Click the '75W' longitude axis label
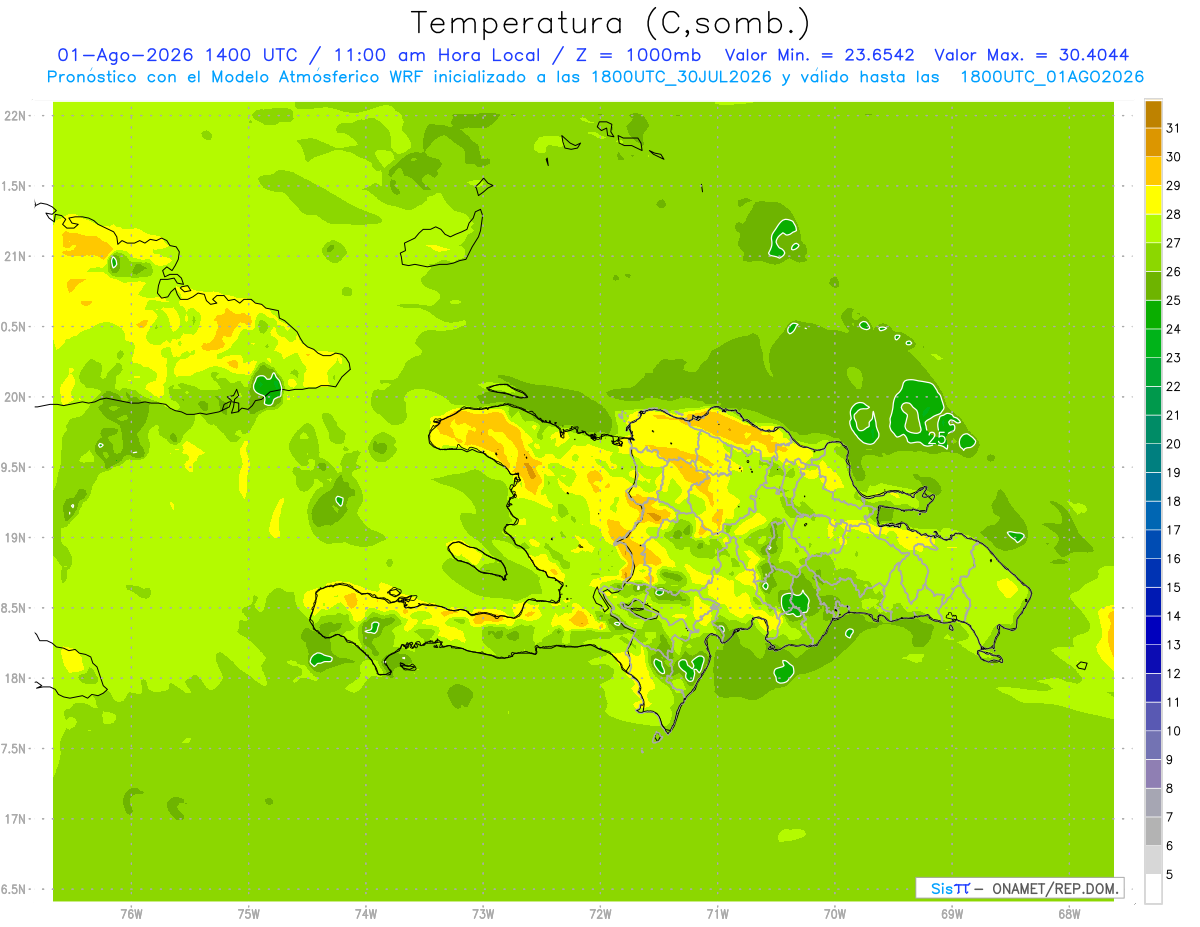 click(249, 914)
